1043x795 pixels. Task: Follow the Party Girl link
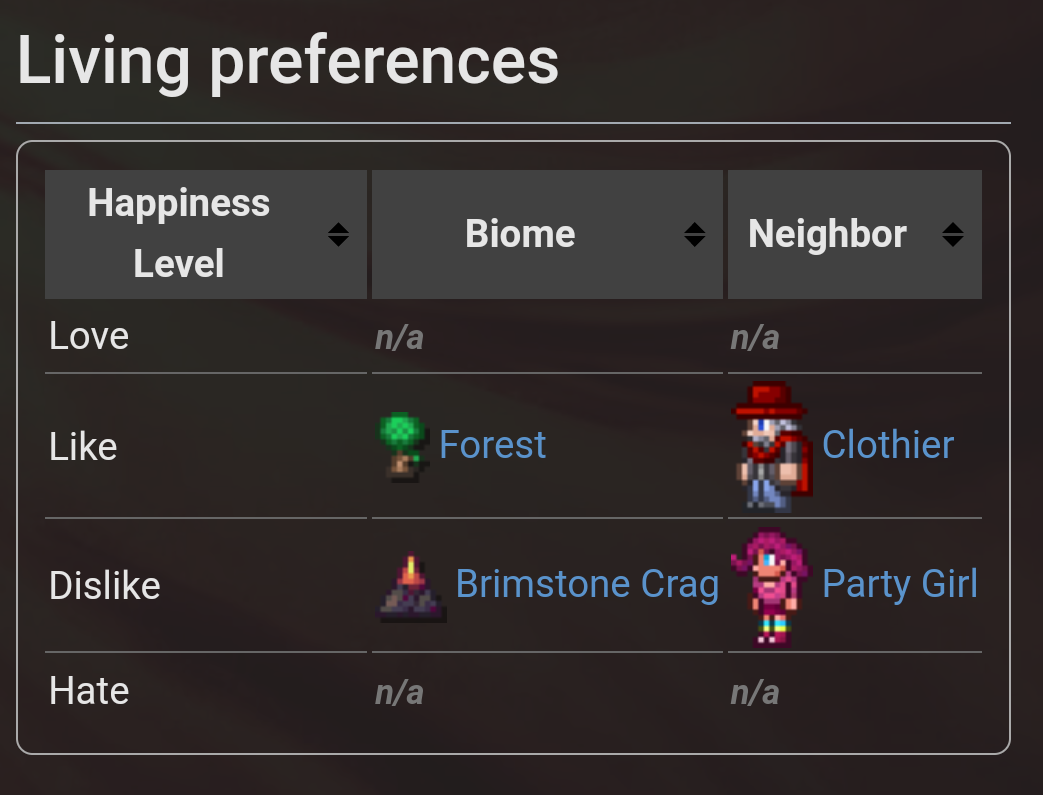coord(900,583)
